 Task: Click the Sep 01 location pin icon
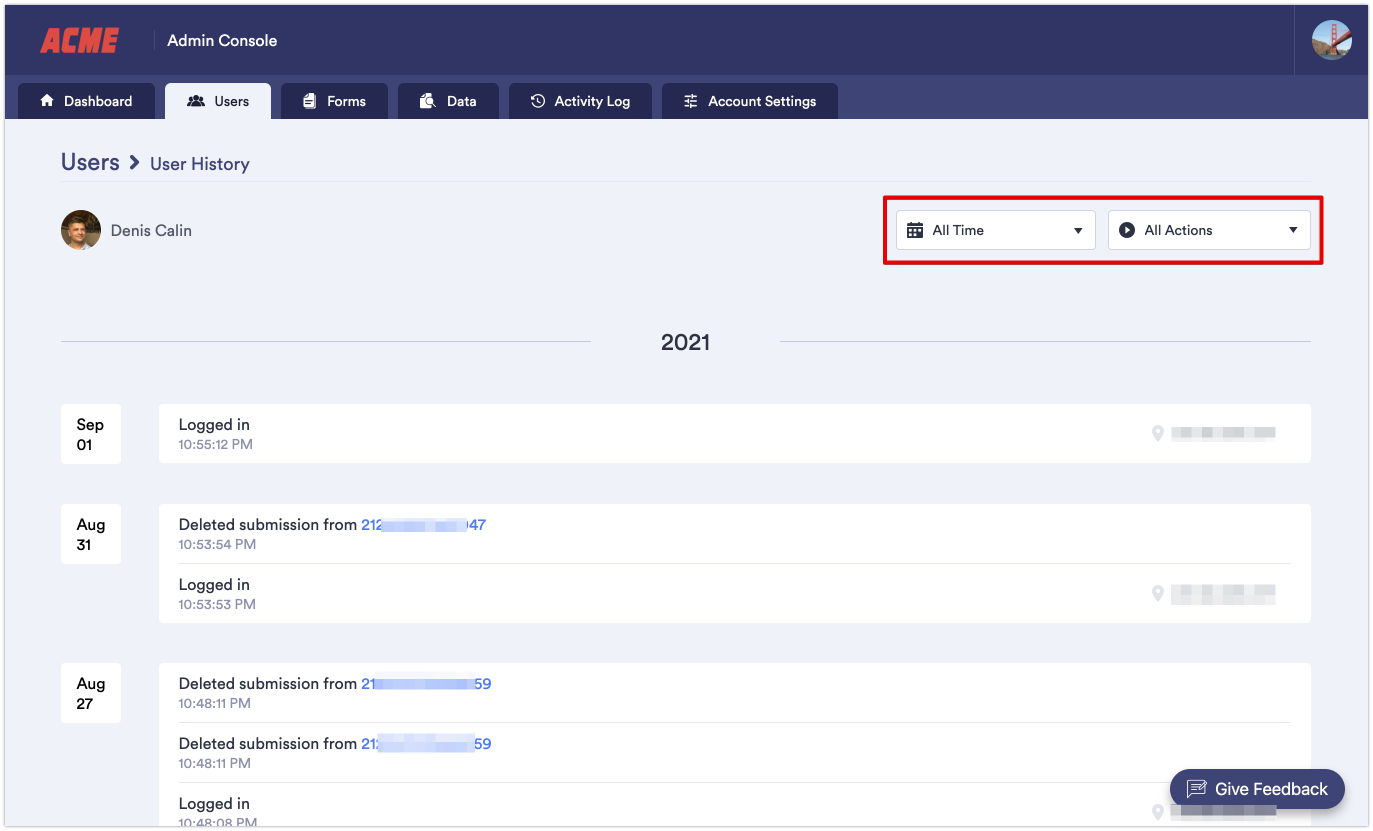[1158, 433]
